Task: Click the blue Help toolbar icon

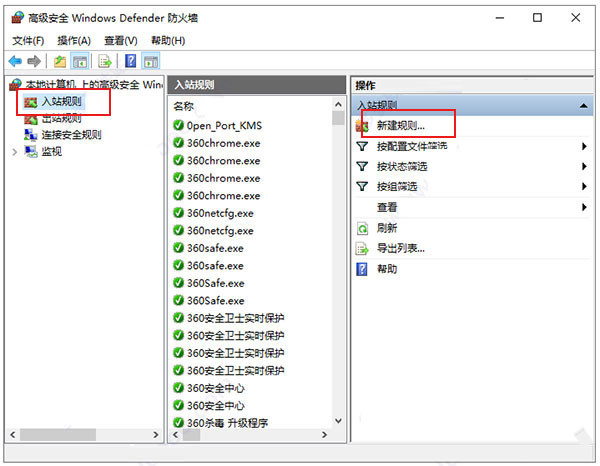Action: (130, 61)
